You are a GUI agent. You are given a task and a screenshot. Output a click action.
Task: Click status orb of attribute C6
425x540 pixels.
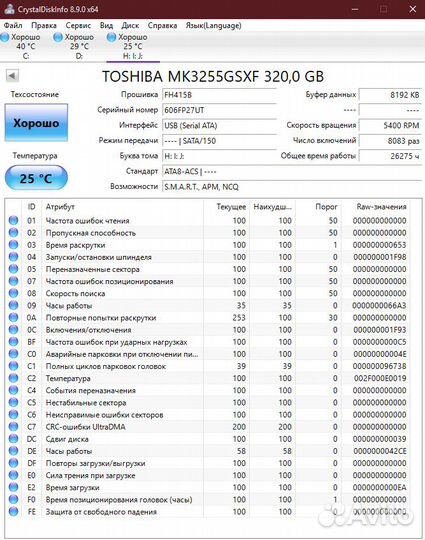[13, 414]
